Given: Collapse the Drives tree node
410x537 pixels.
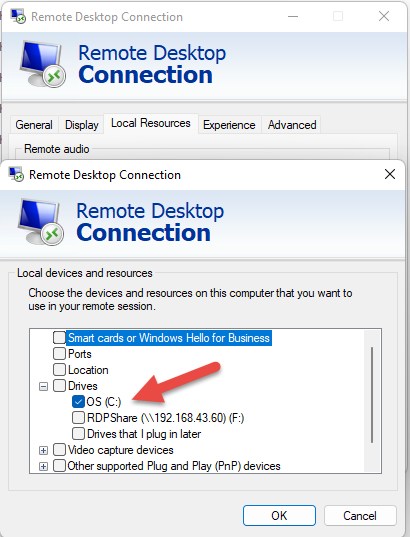Looking at the screenshot, I should [x=43, y=387].
